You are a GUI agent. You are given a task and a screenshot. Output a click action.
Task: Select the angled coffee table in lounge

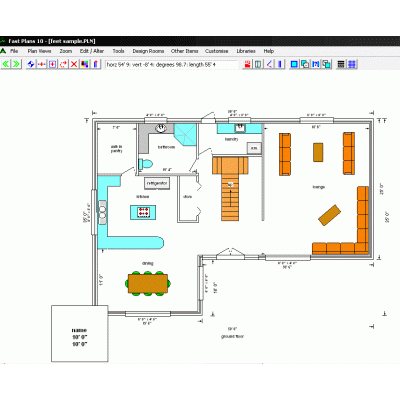point(330,215)
